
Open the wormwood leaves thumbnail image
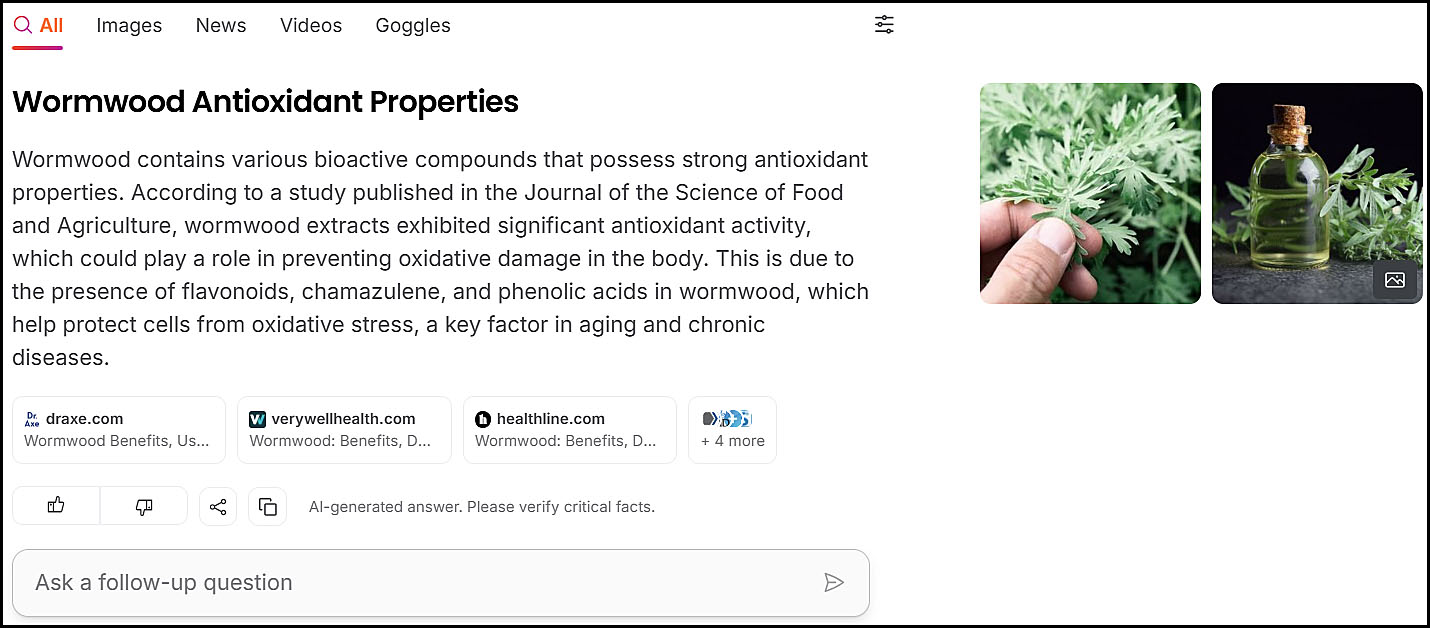(x=1090, y=193)
